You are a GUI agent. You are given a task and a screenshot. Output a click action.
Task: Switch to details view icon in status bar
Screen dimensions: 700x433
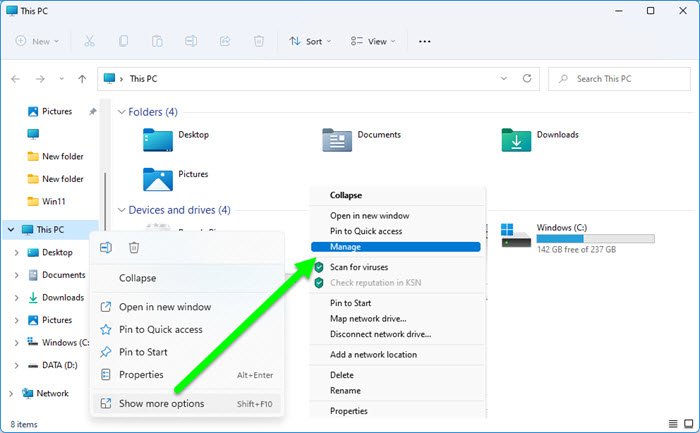click(x=673, y=424)
